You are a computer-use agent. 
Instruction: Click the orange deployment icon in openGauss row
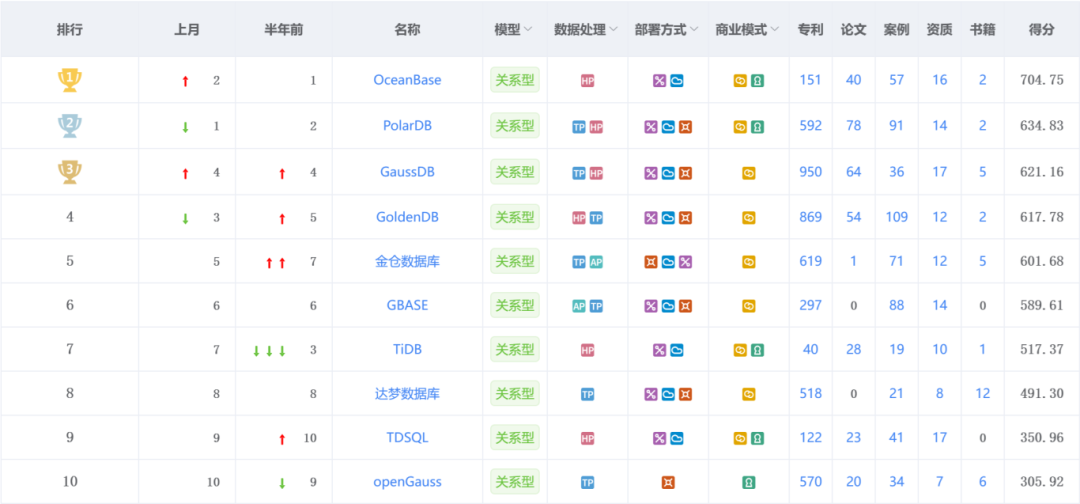tap(668, 483)
